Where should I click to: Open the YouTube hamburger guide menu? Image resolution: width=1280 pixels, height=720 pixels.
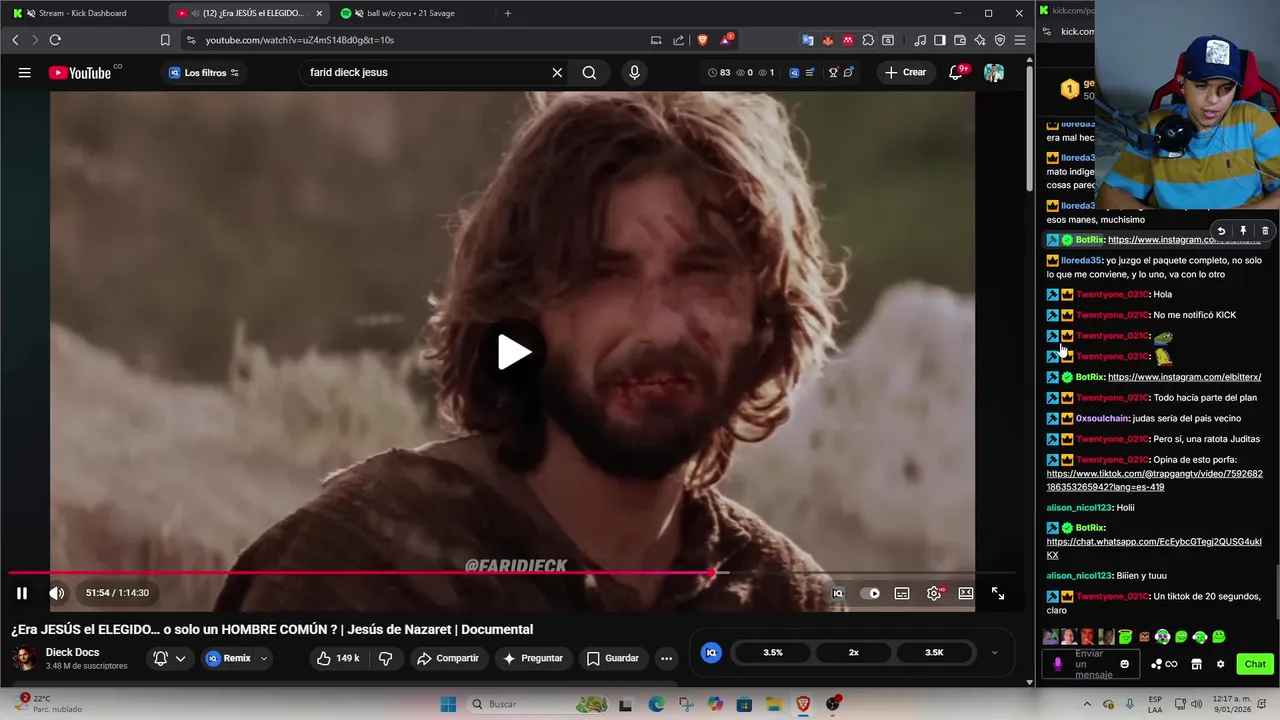(24, 72)
